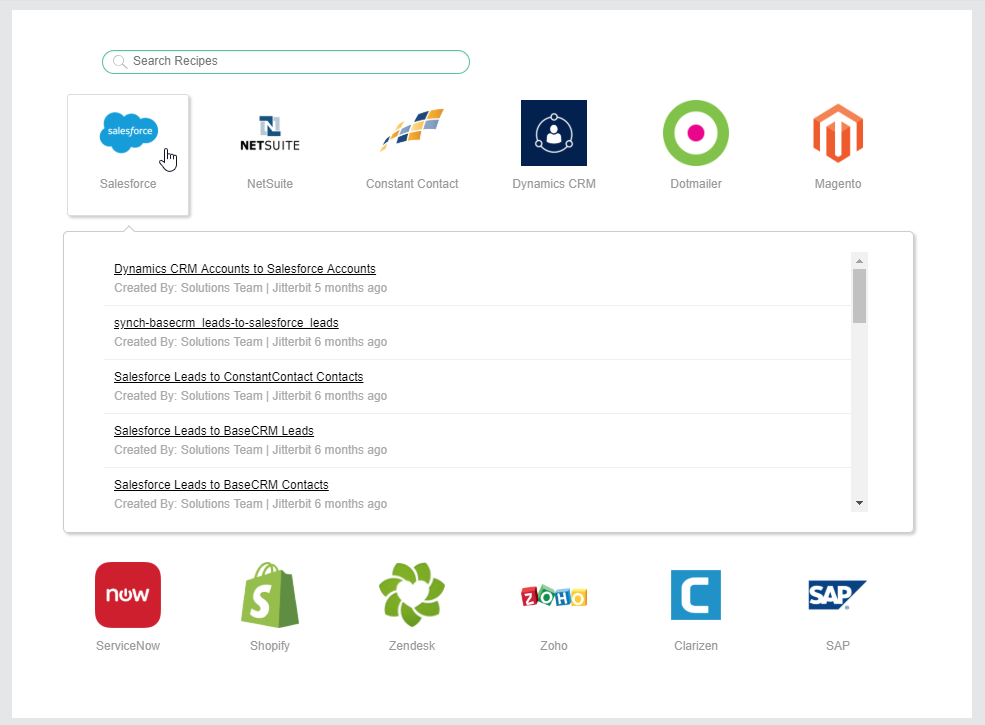Open the ServiceNow connector icon
Viewport: 985px width, 725px height.
(x=128, y=595)
